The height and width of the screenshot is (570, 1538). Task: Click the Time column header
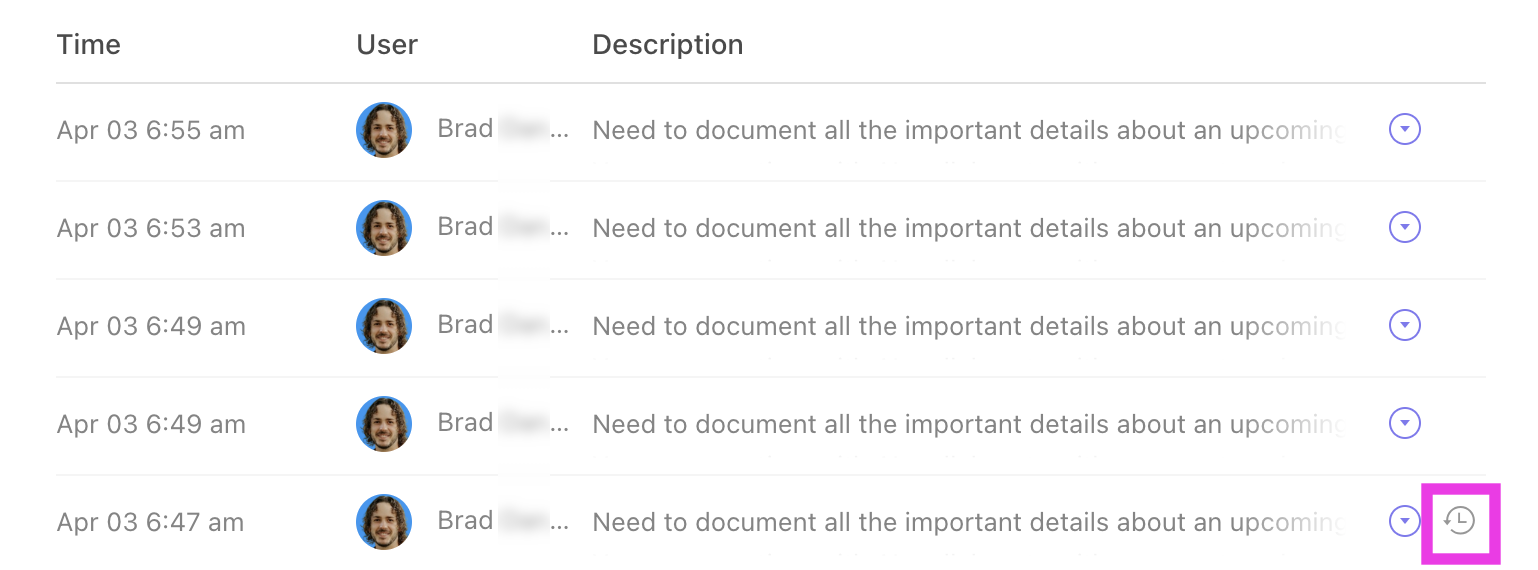(89, 45)
